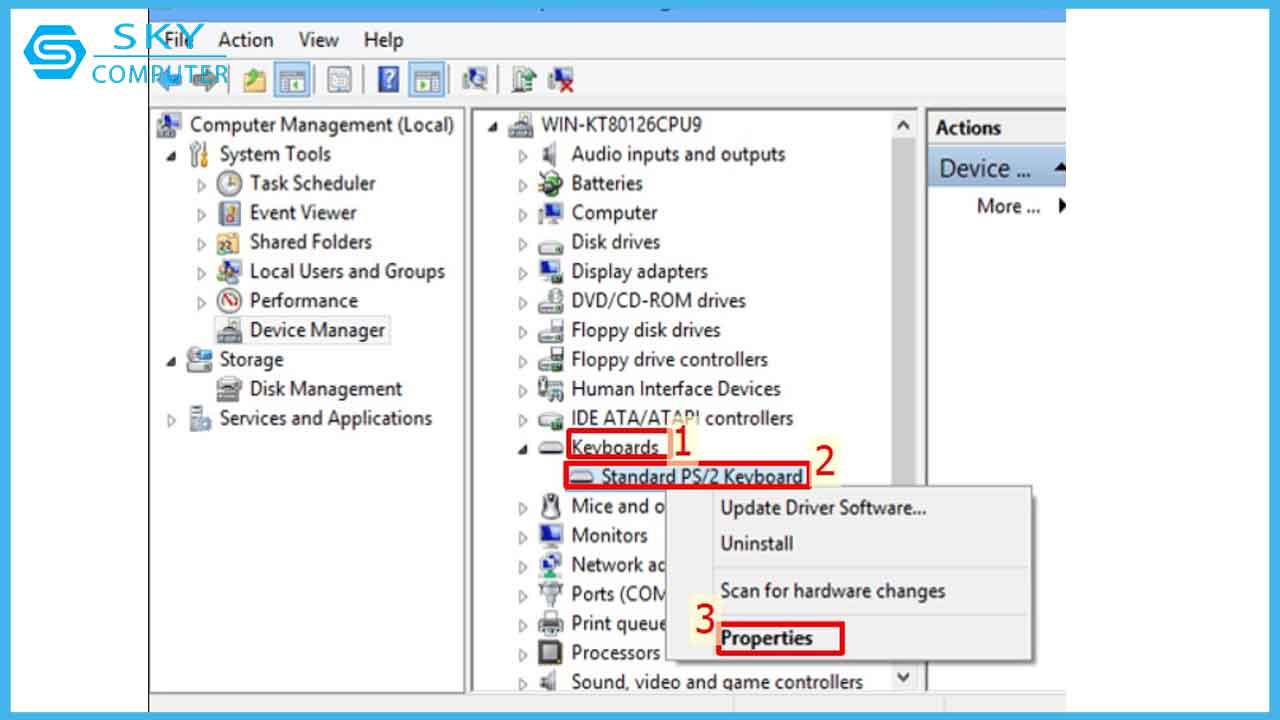Image resolution: width=1280 pixels, height=720 pixels.
Task: Open the Action menu
Action: (x=245, y=40)
